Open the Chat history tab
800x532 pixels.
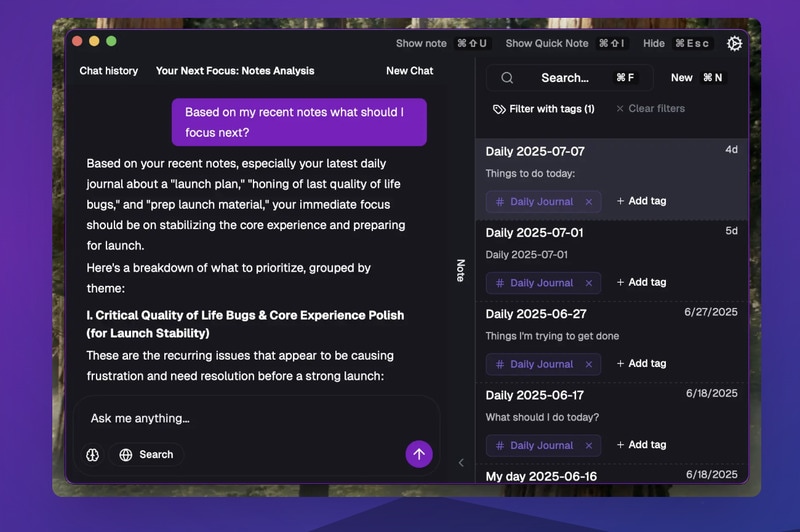coord(109,71)
